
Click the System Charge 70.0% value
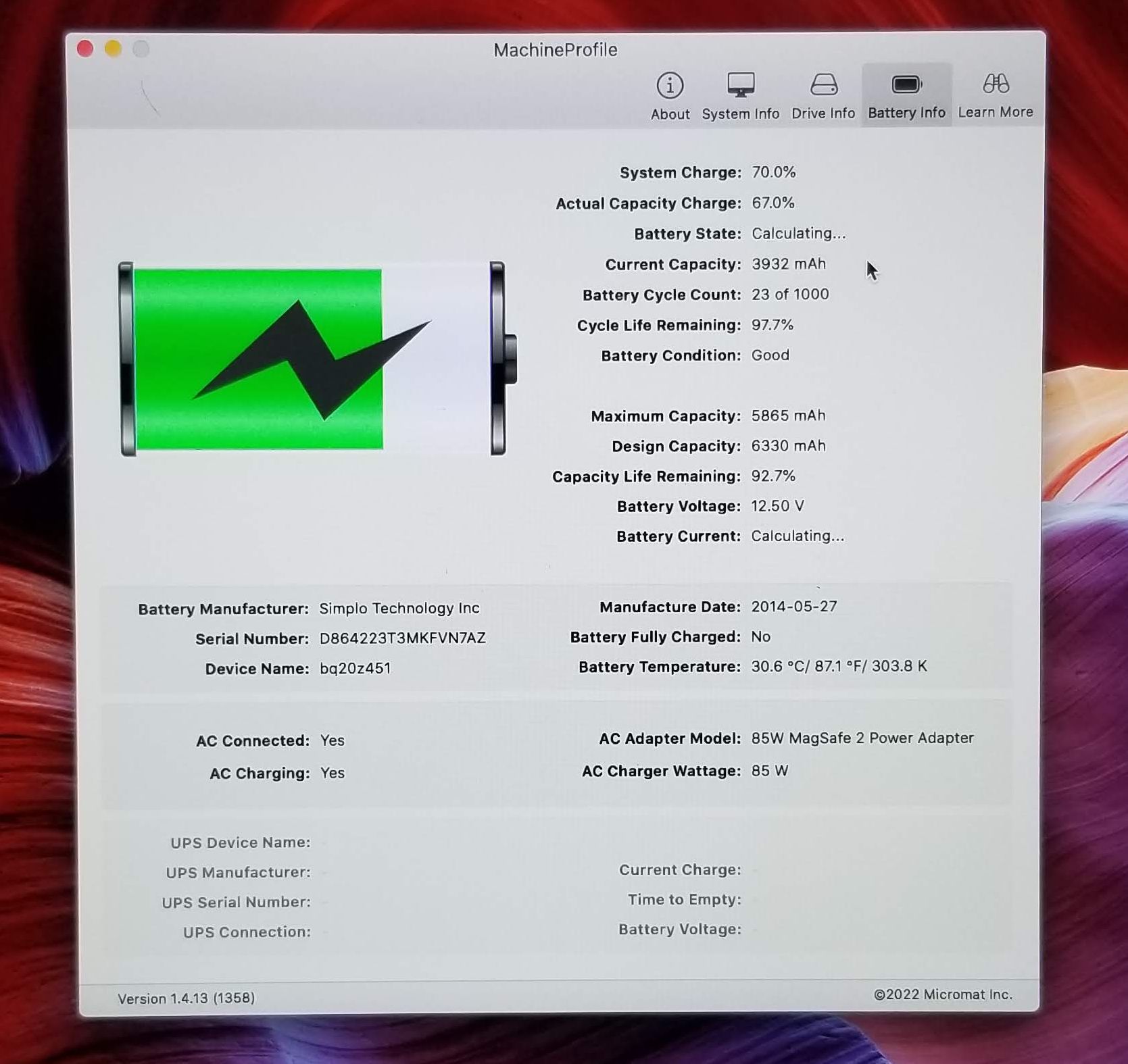[773, 172]
